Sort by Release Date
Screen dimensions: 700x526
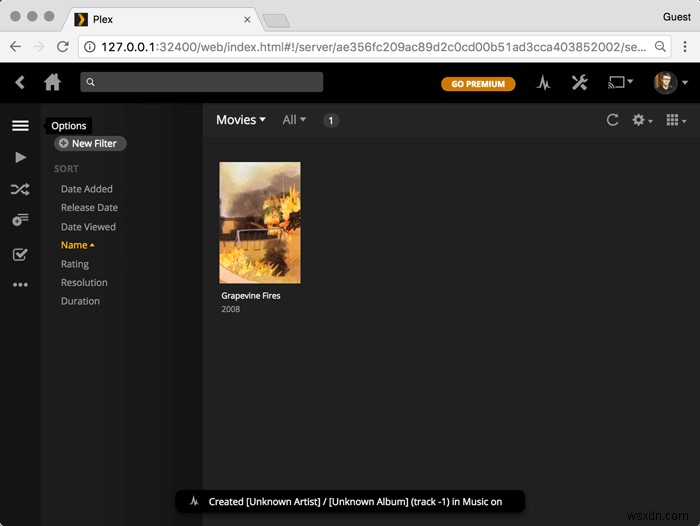(89, 208)
